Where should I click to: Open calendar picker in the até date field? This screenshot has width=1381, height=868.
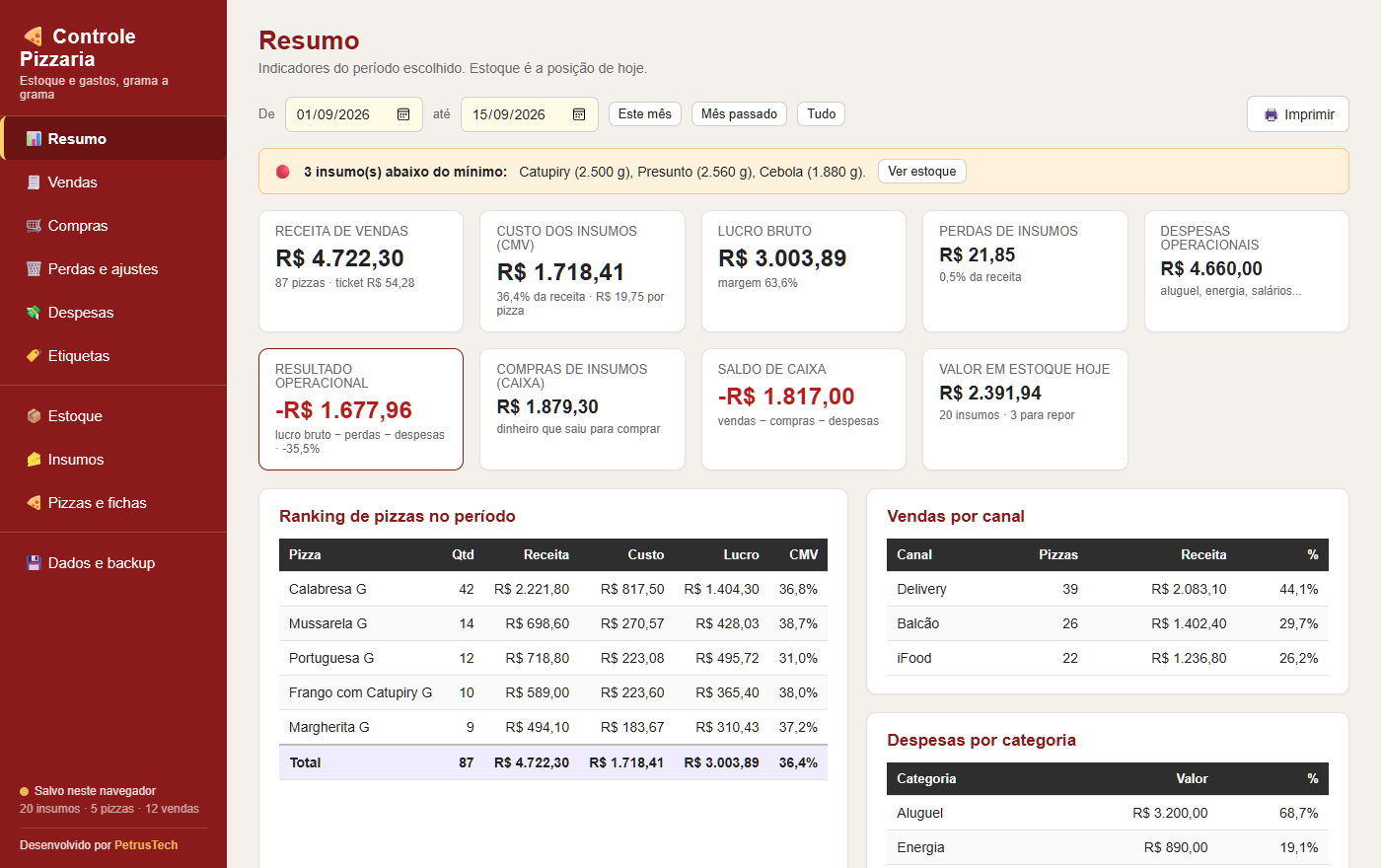(x=579, y=114)
